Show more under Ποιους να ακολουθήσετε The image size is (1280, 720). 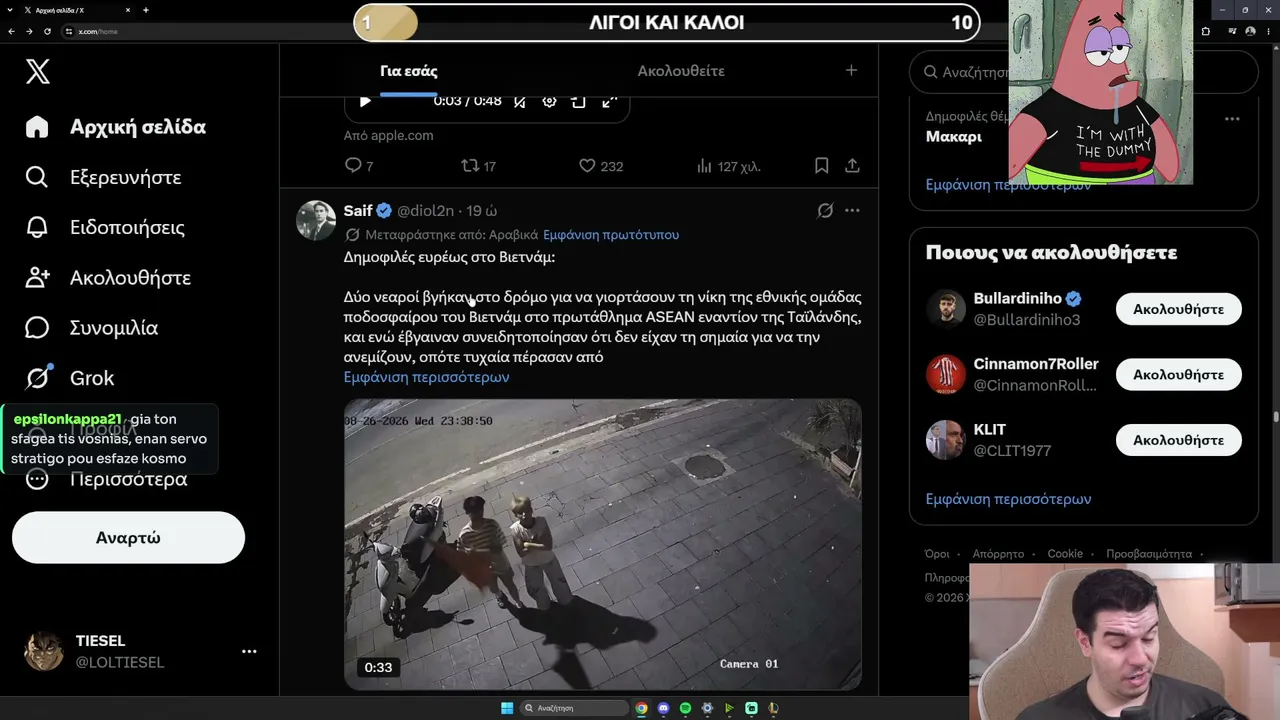point(1008,499)
